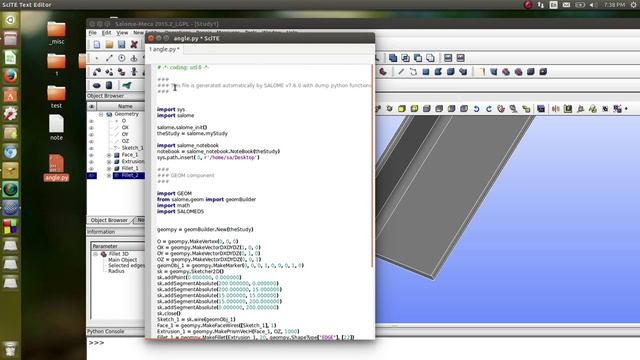Open the _misc folder on desktop
Viewport: 640px width, 360px height.
click(x=56, y=33)
